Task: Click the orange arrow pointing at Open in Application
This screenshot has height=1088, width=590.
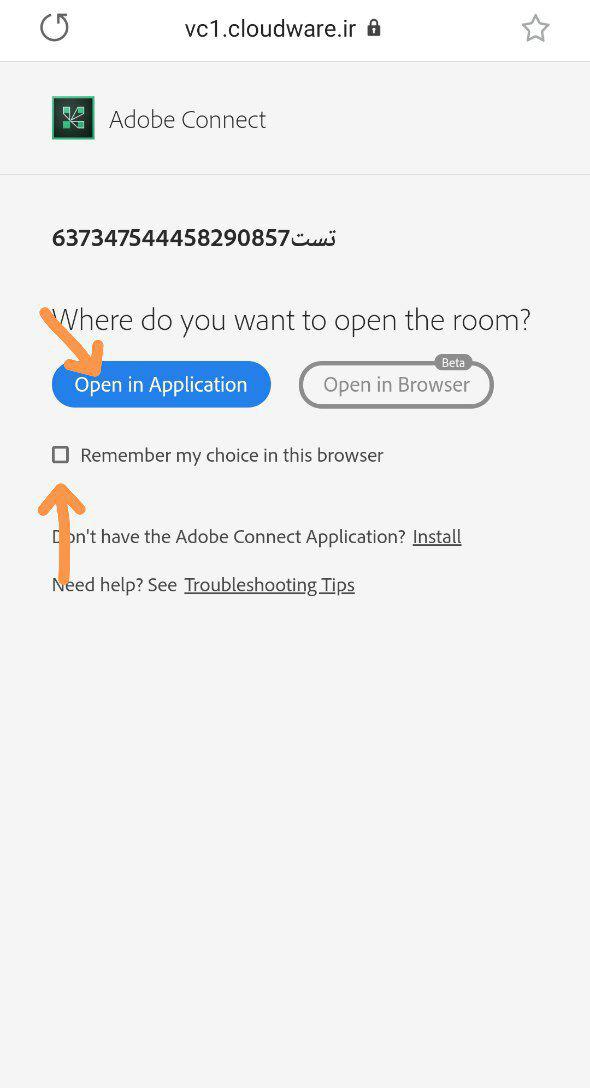Action: (71, 341)
